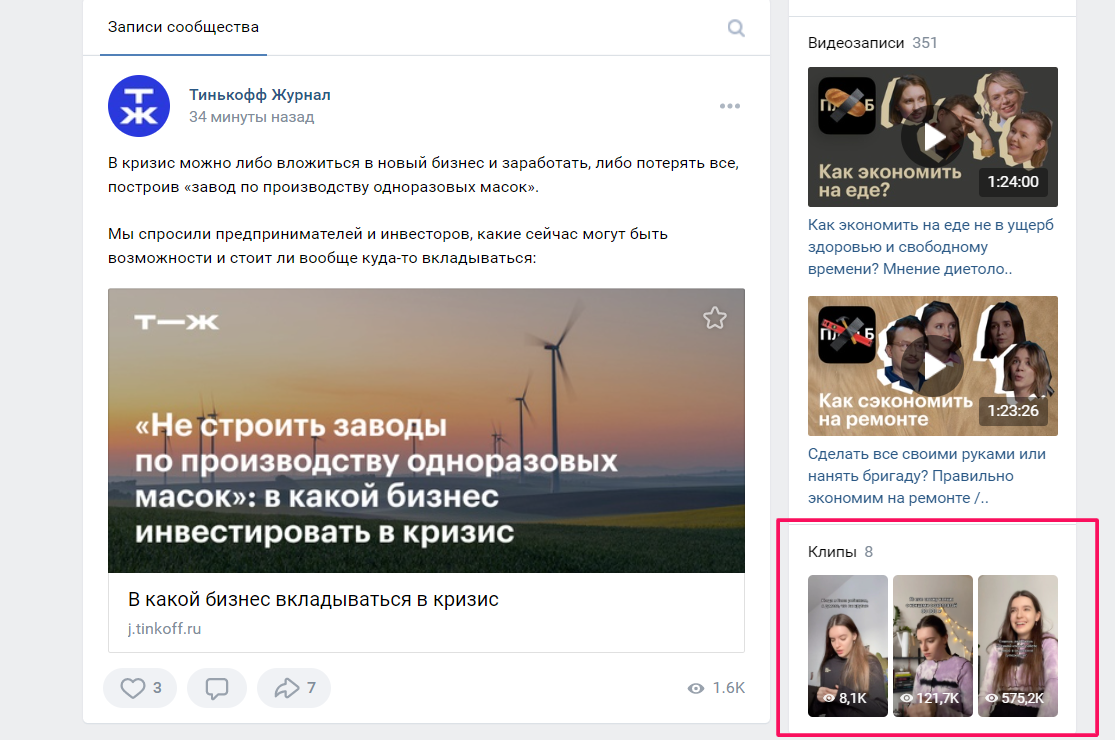Viewport: 1115px width, 740px height.
Task: Select the 'Записи сообщества' tab
Action: point(183,27)
